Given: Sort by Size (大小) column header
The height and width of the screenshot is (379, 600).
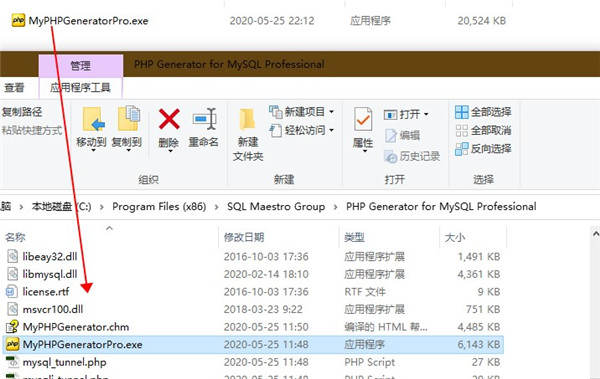Looking at the screenshot, I should click(455, 237).
